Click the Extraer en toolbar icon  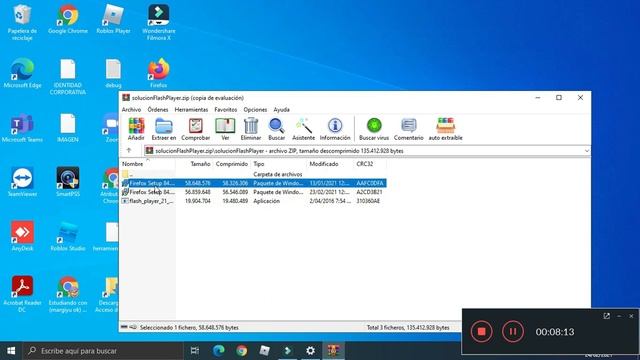coord(164,129)
